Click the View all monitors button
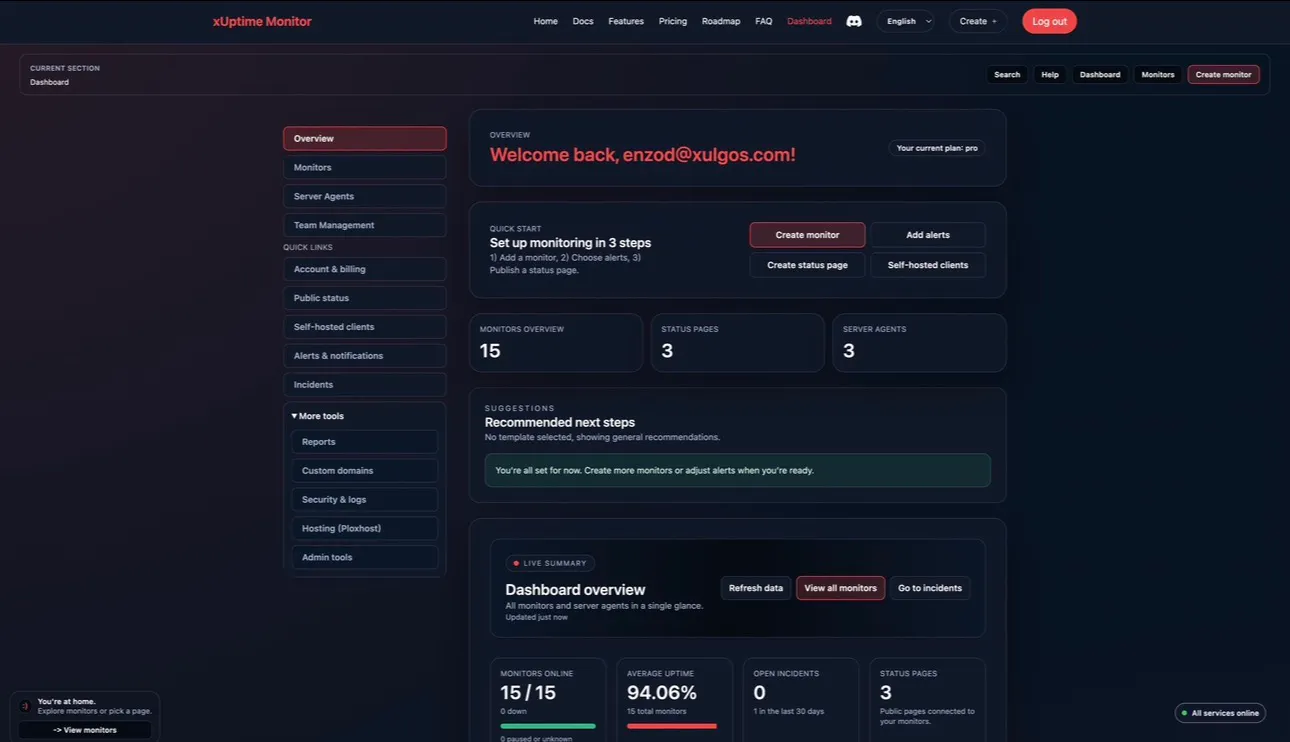This screenshot has width=1290, height=742. (841, 588)
